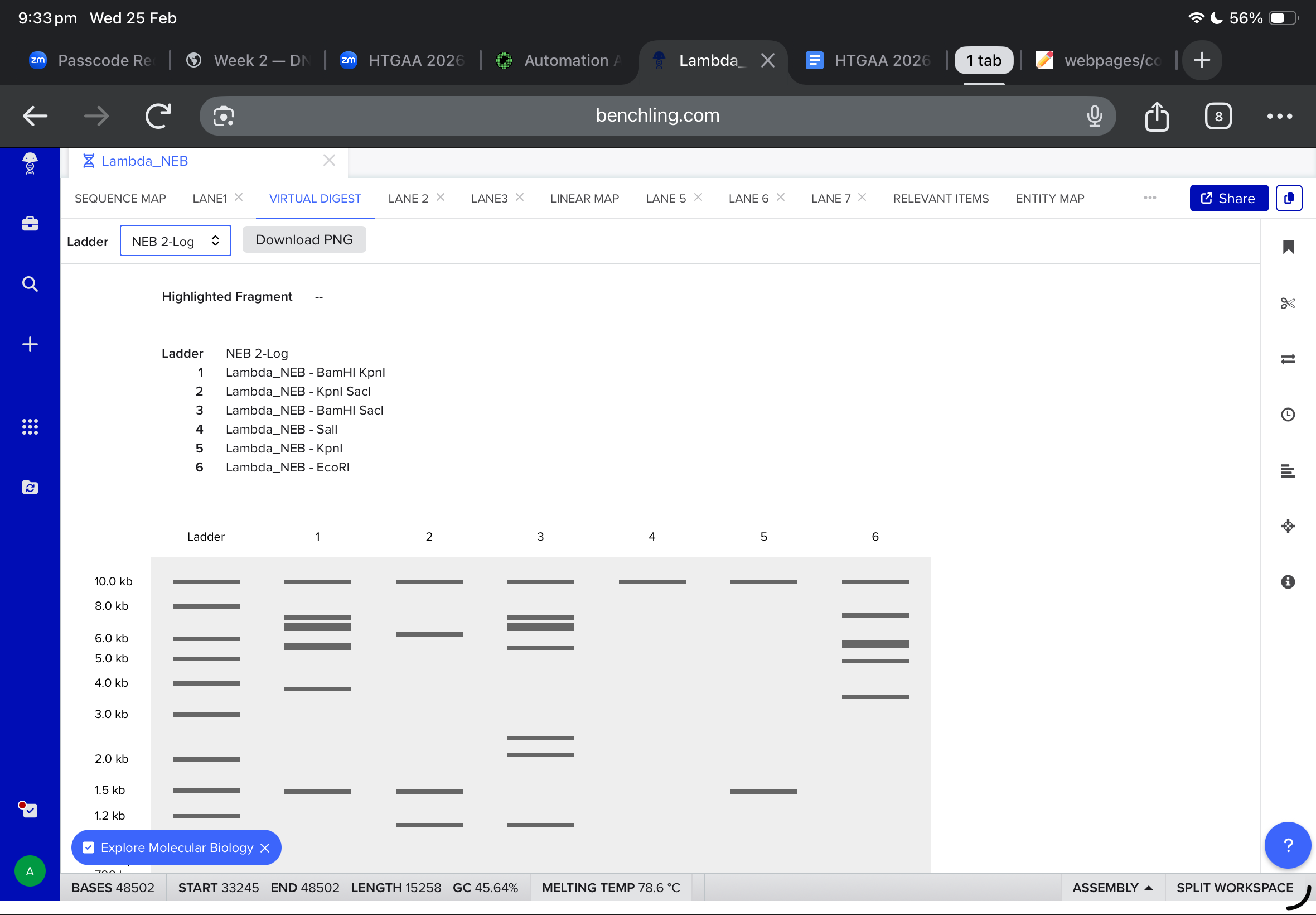
Task: Switch to the webpages browser tab
Action: (x=1100, y=60)
